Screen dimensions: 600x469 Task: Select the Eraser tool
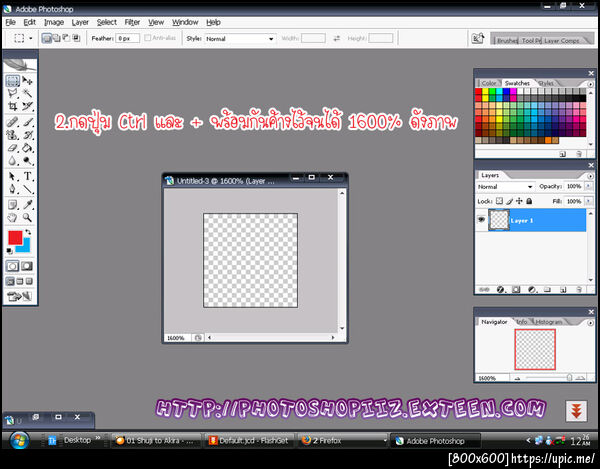(13, 148)
